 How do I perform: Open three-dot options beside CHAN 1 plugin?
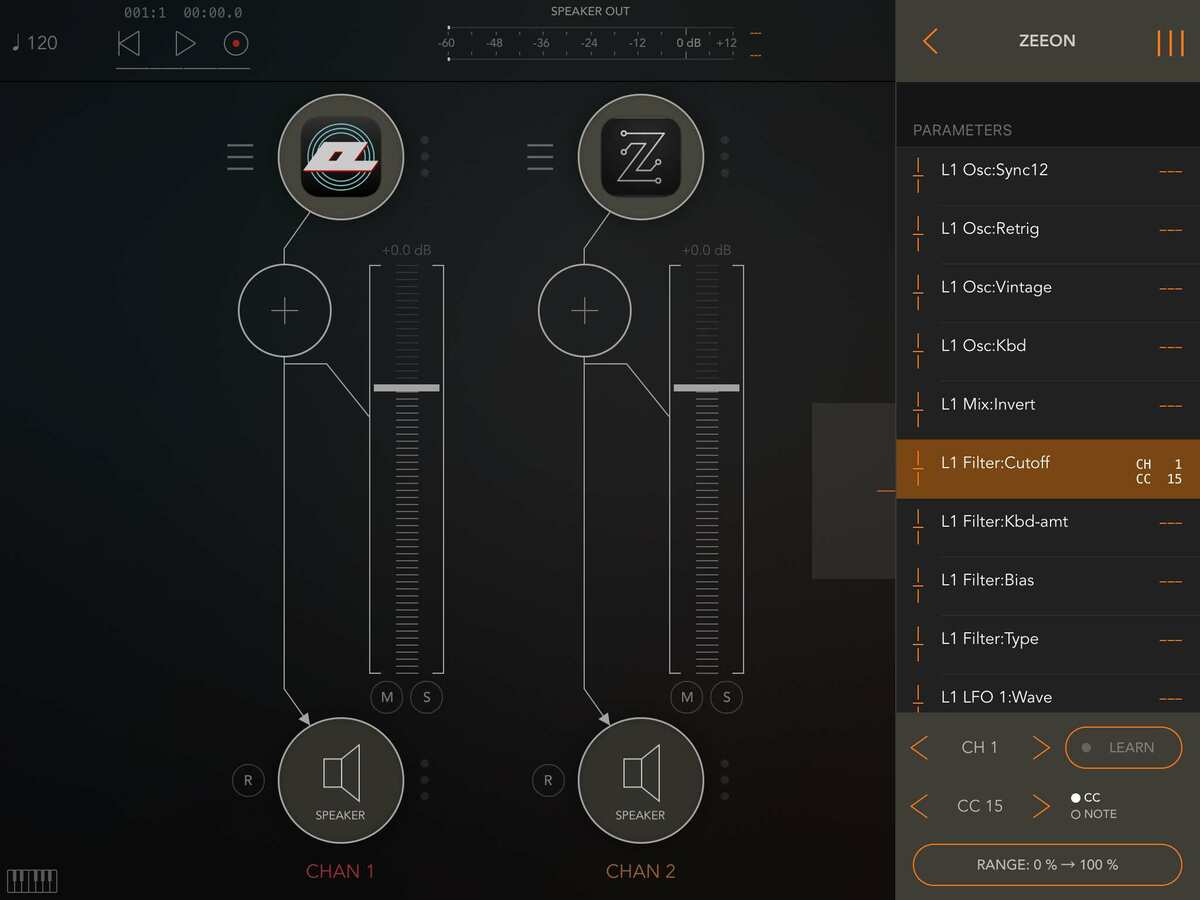425,157
